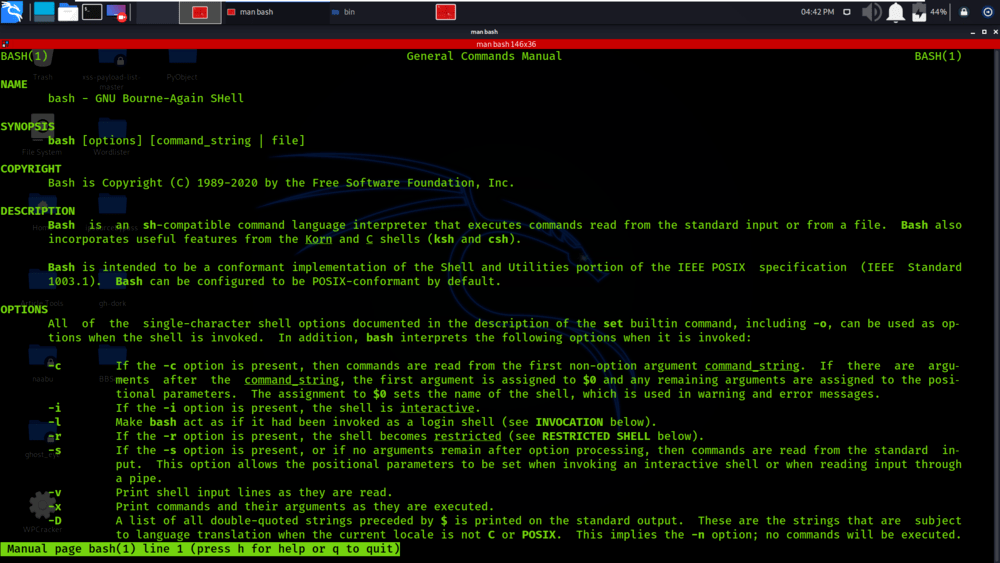Click the 'SYNOPSIS' section heading
Viewport: 1000px width, 563px height.
pos(27,126)
